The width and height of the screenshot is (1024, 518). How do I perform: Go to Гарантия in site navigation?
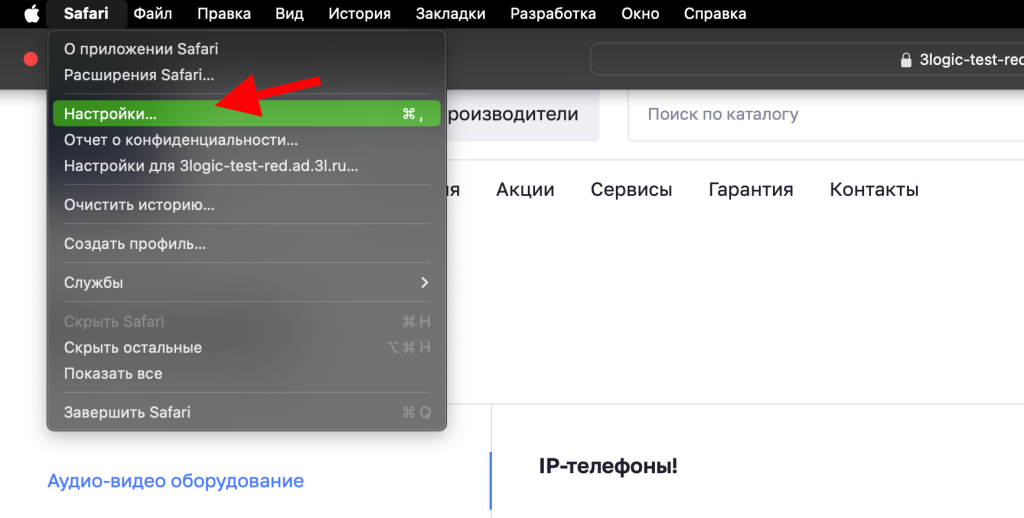[x=750, y=190]
